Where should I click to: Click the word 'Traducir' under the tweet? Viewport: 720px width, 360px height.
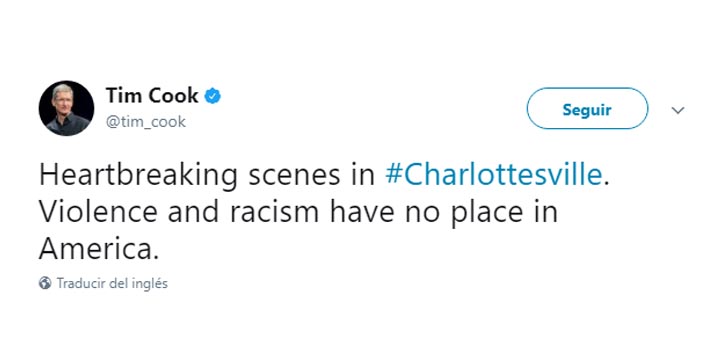point(81,283)
